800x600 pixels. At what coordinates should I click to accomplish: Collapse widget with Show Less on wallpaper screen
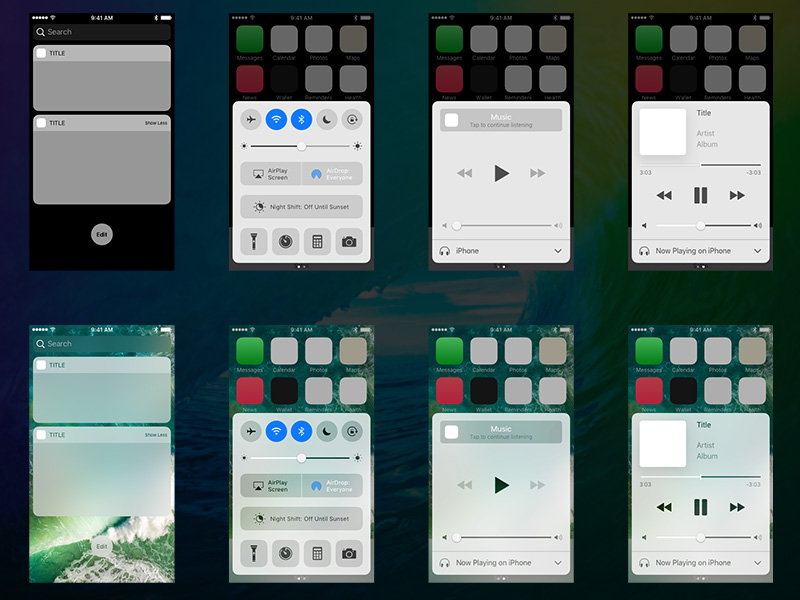click(156, 435)
